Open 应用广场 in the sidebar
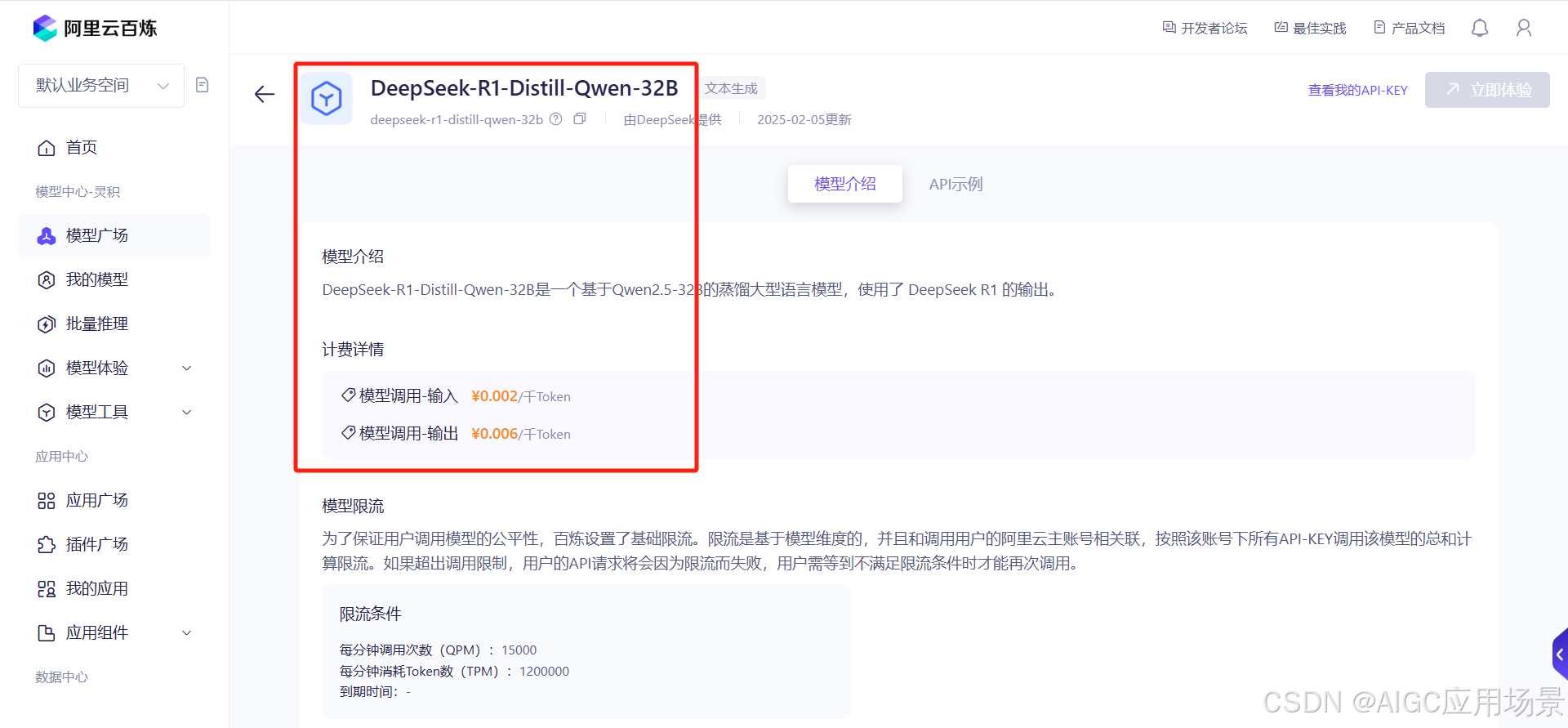 [x=114, y=501]
